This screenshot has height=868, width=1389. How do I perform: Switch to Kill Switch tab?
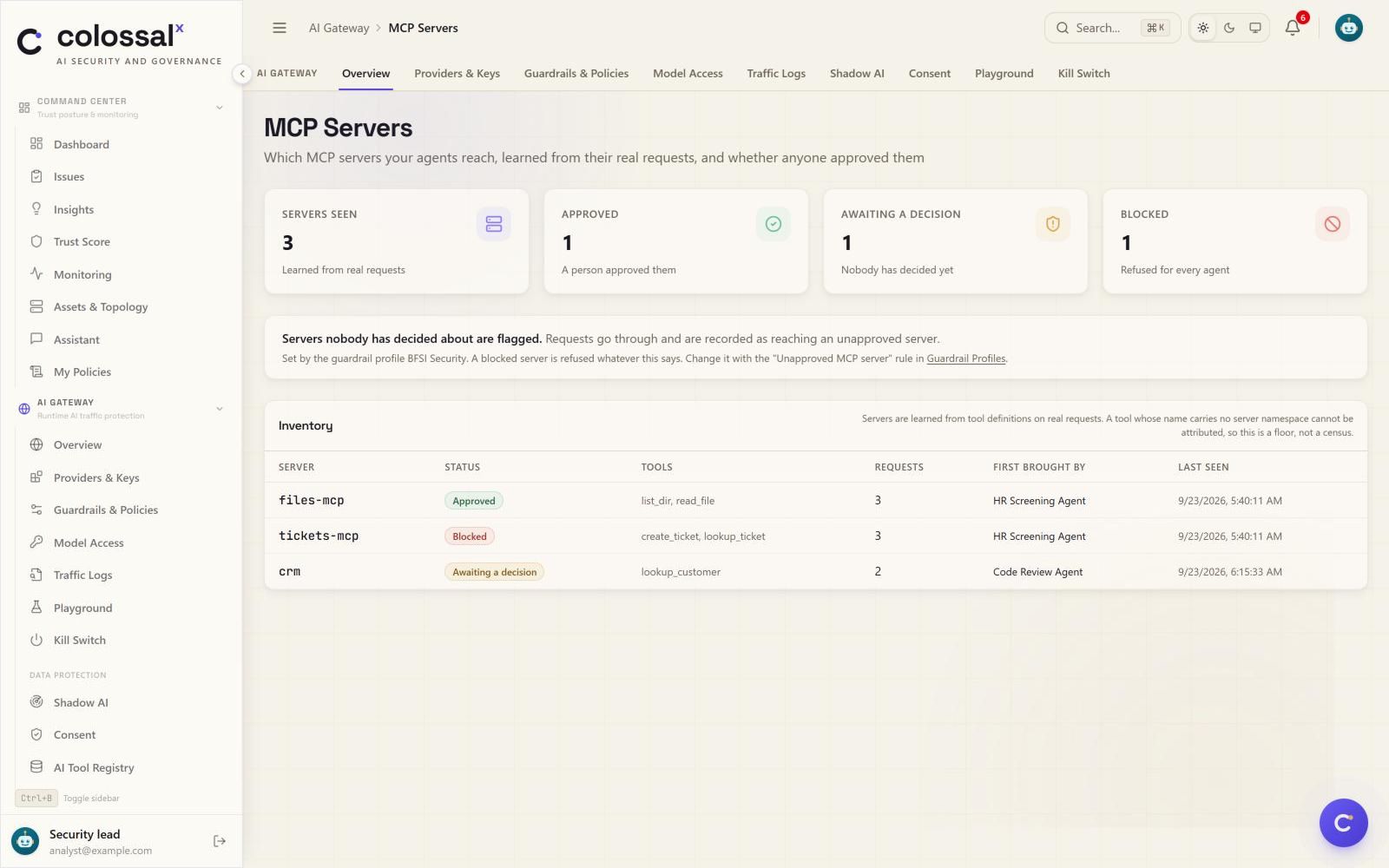(1083, 74)
